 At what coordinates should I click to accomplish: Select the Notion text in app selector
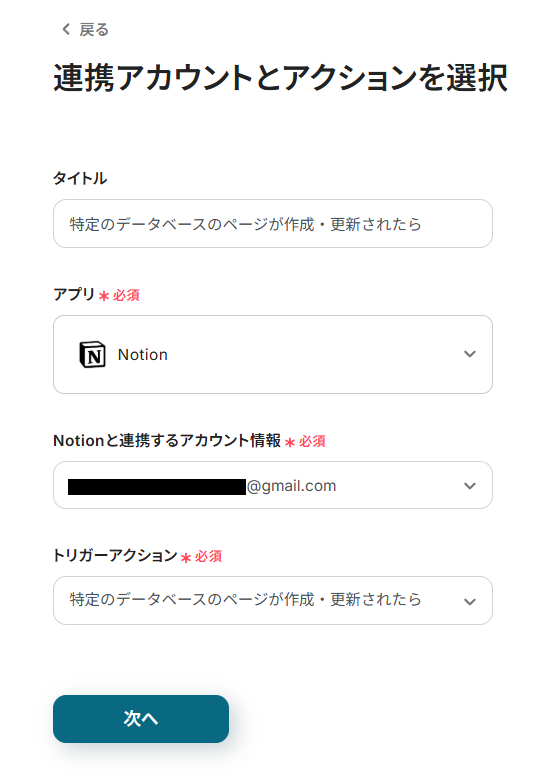pyautogui.click(x=142, y=355)
